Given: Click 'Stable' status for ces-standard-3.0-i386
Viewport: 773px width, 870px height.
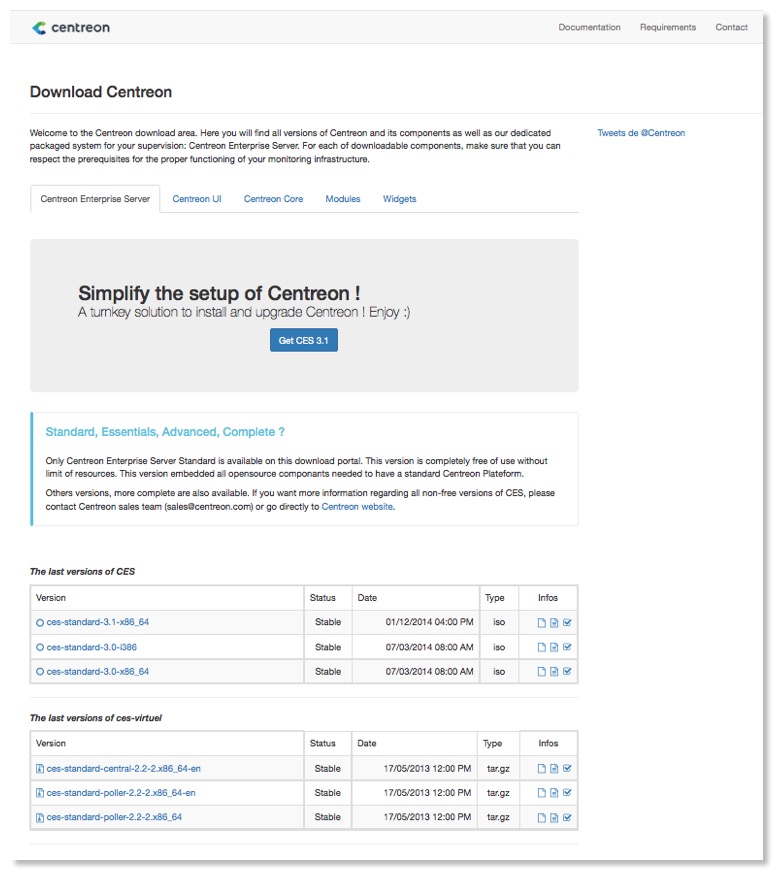Looking at the screenshot, I should (328, 648).
